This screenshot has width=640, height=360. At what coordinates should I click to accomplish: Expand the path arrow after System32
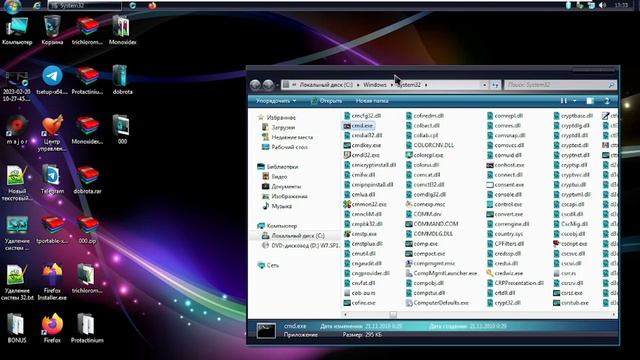coord(426,85)
